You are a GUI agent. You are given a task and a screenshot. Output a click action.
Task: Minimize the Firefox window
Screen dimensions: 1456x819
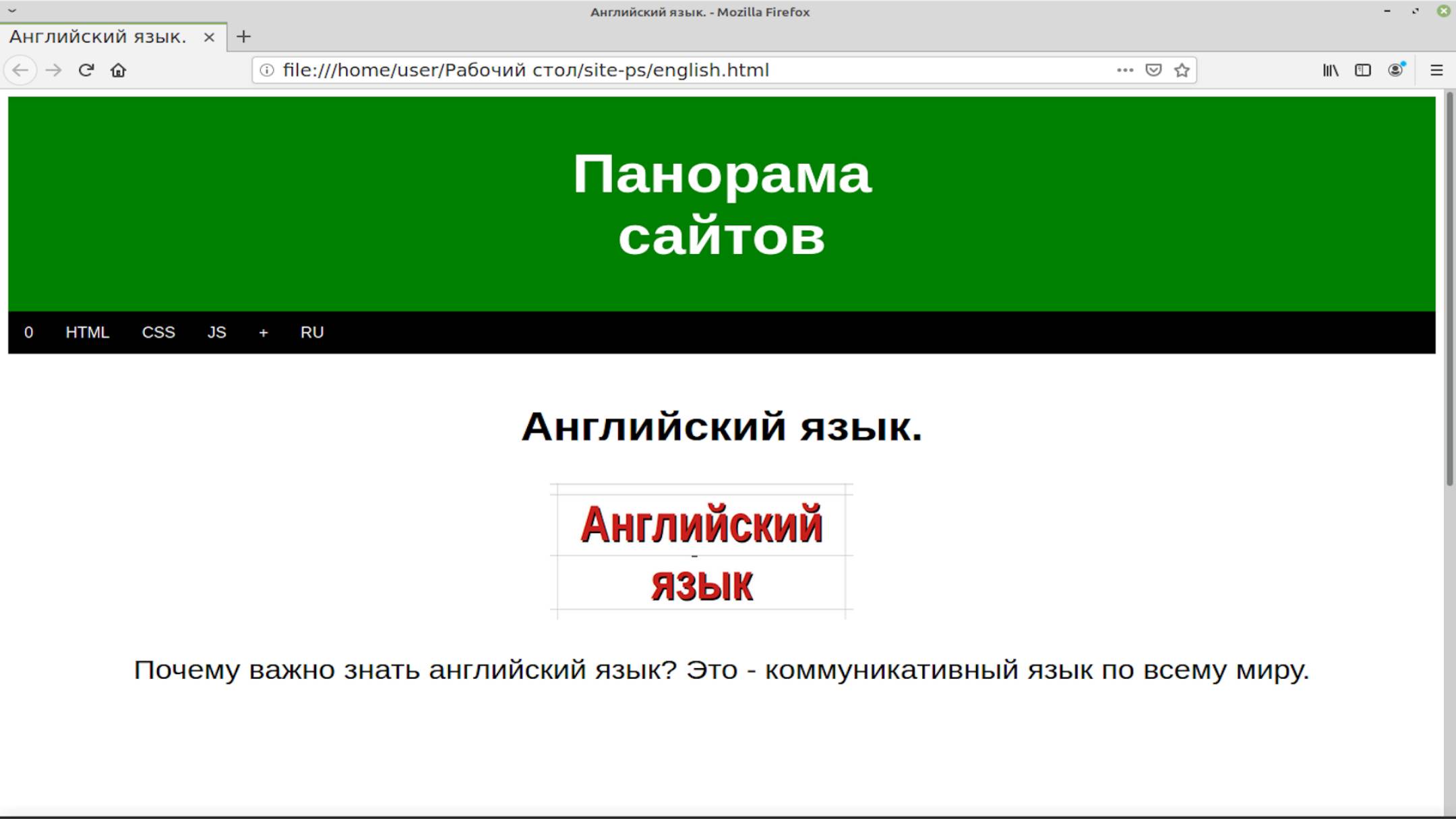pyautogui.click(x=1387, y=11)
